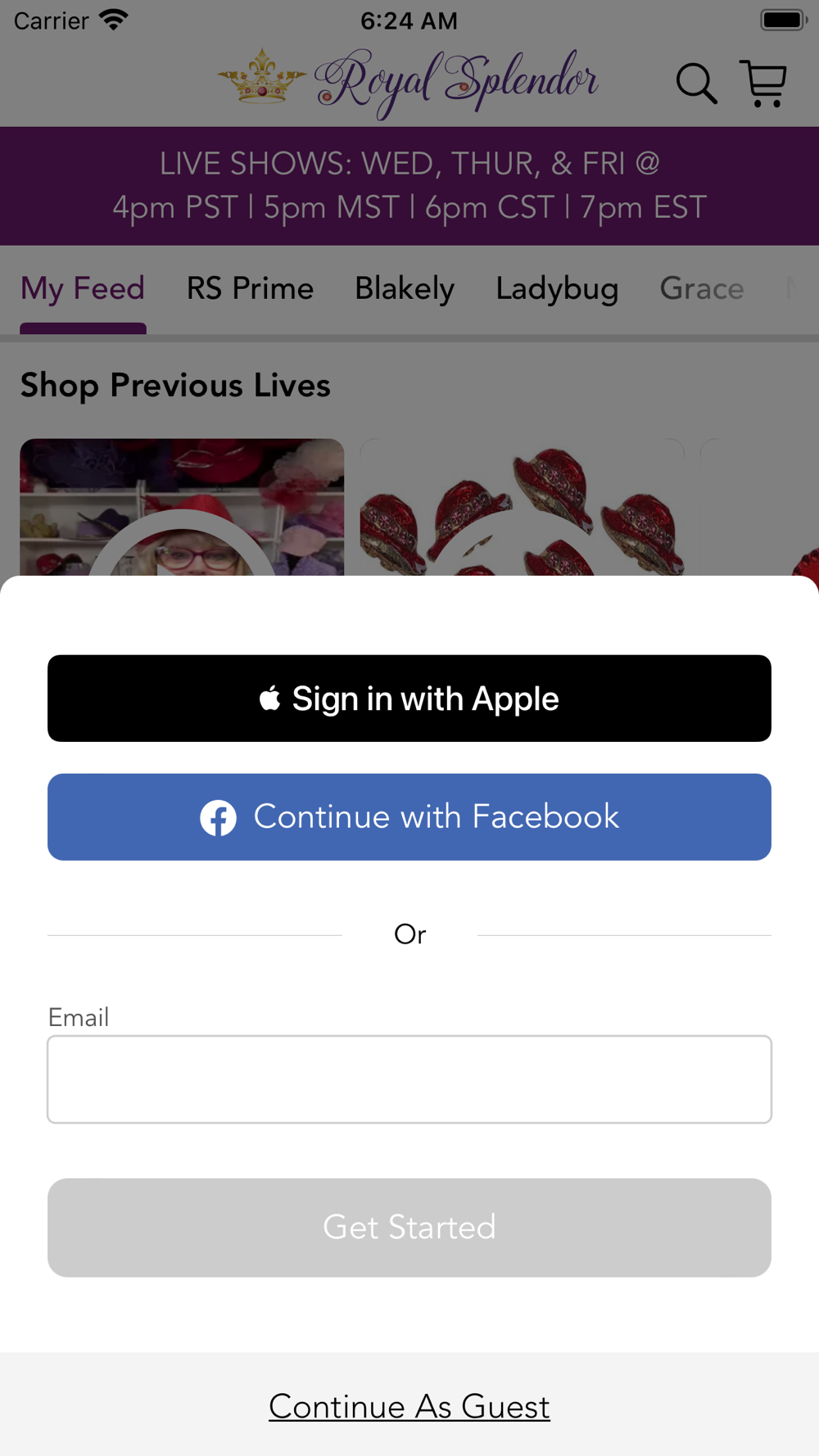Click the Get Started button
Viewport: 819px width, 1456px height.
coord(409,1228)
